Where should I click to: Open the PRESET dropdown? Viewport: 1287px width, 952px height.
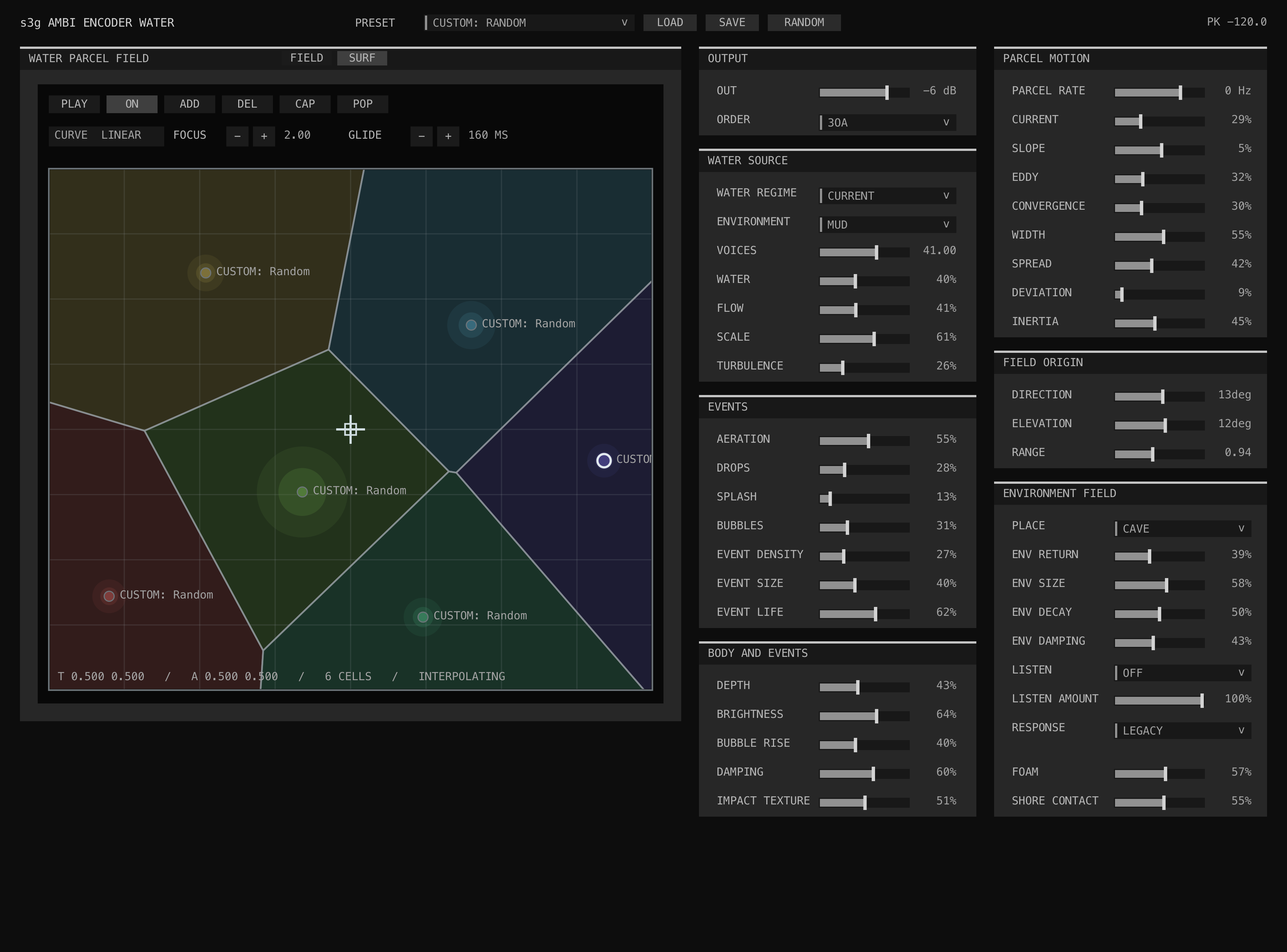coord(529,23)
